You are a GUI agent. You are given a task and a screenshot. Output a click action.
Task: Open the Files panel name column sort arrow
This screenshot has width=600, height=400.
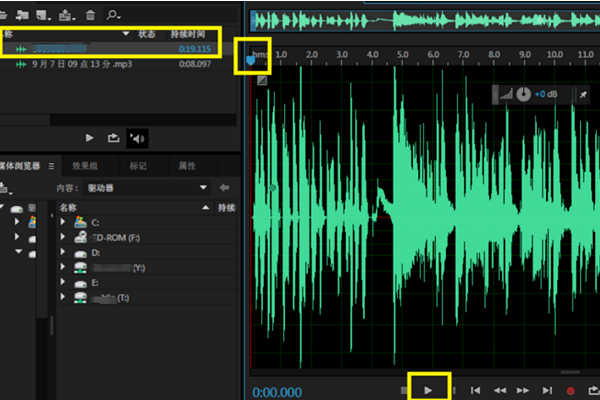tap(126, 34)
